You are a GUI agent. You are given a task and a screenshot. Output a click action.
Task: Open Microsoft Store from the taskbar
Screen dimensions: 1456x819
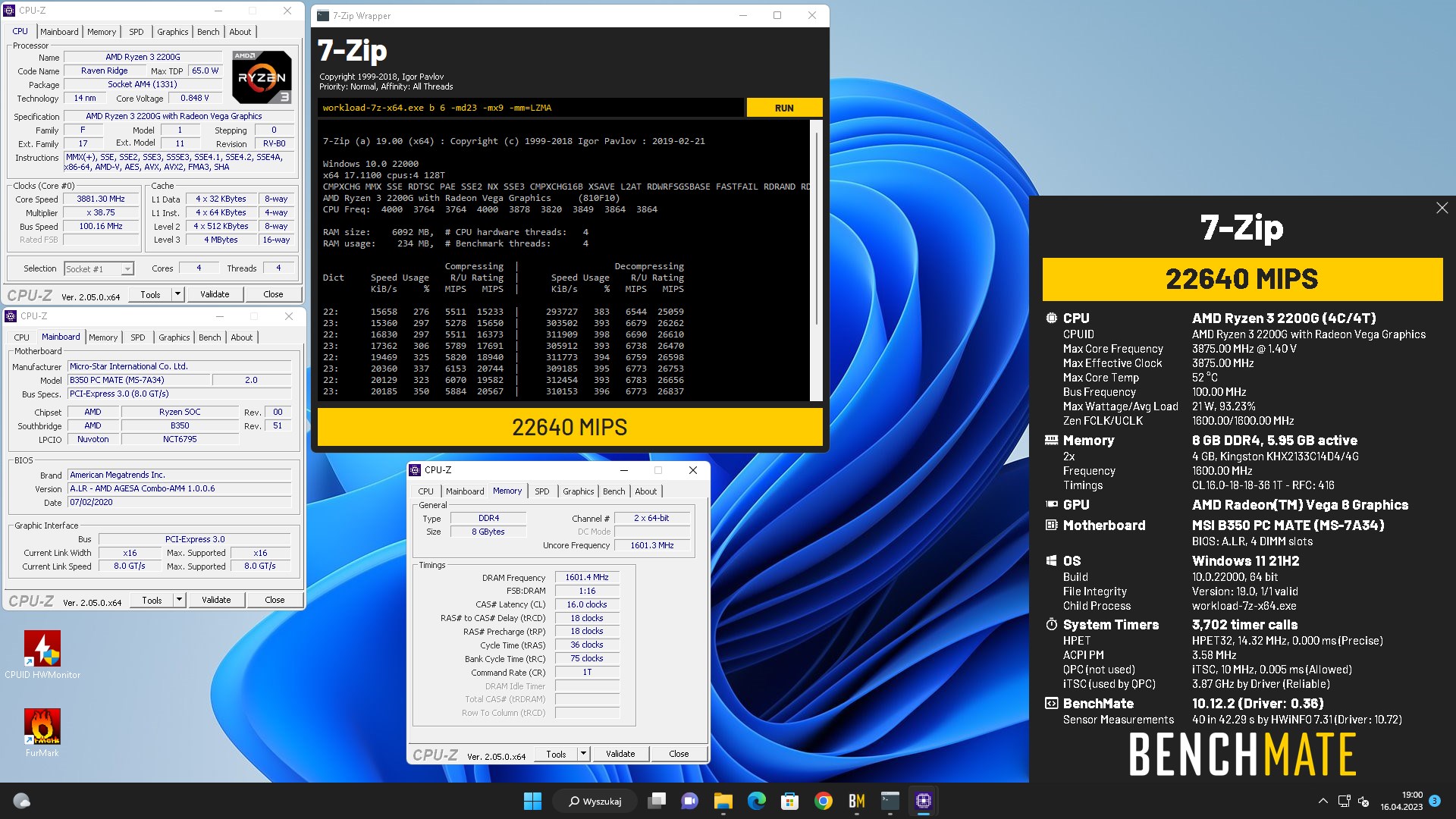coord(790,801)
